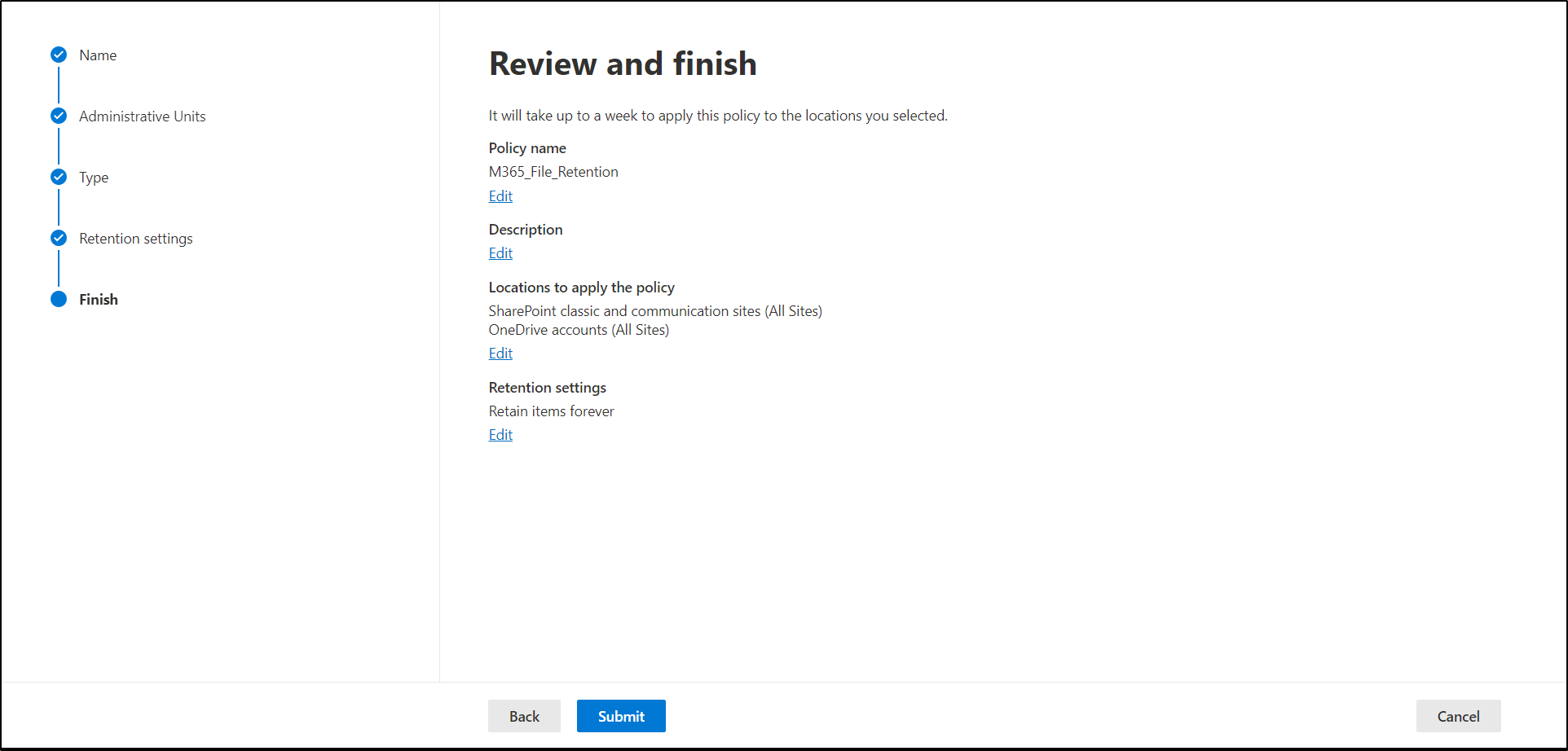Click the OneDrive accounts (All Sites) text
Screen dimensions: 1568x751
579,330
